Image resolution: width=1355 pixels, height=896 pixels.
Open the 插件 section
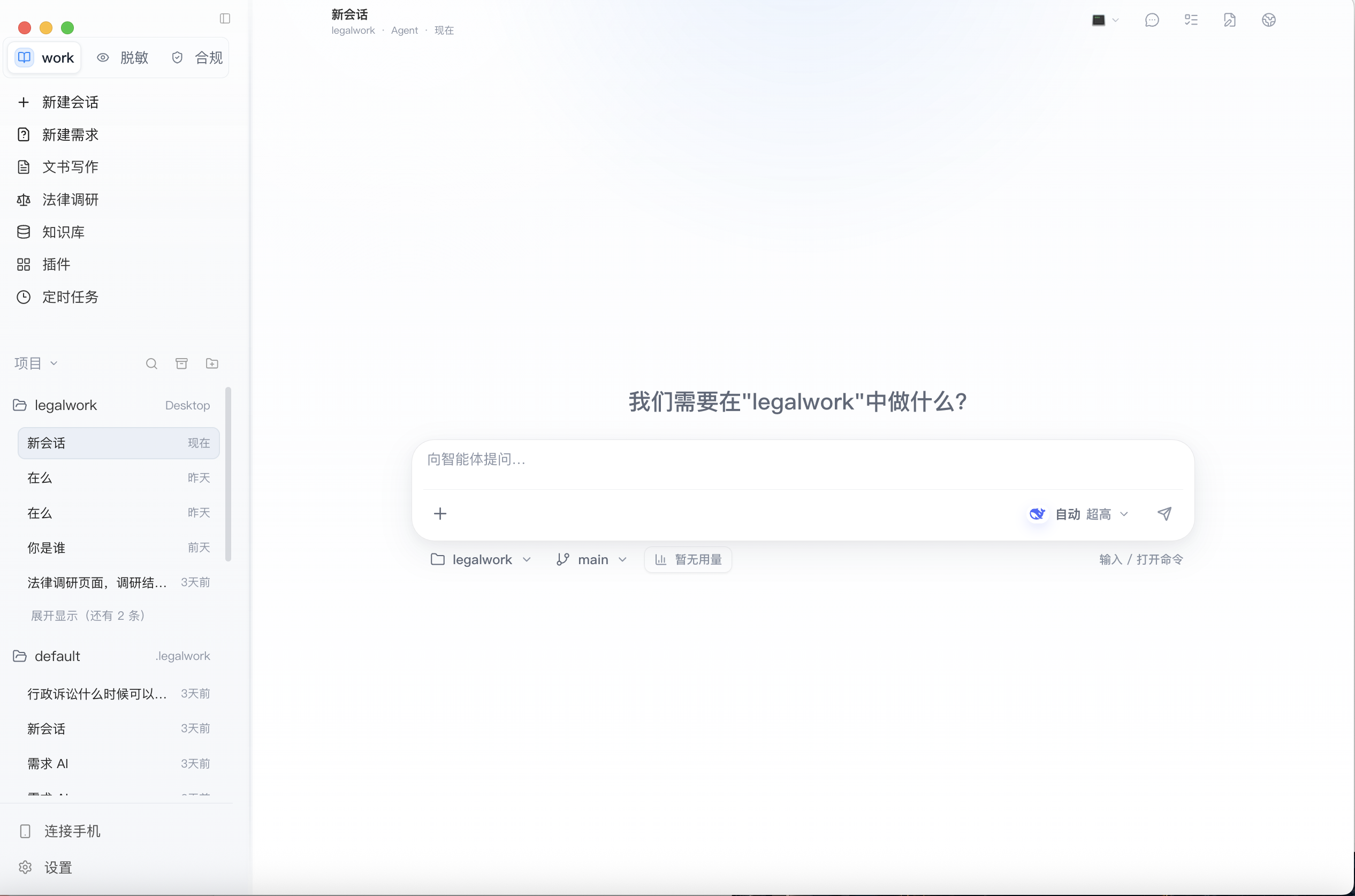click(x=56, y=264)
